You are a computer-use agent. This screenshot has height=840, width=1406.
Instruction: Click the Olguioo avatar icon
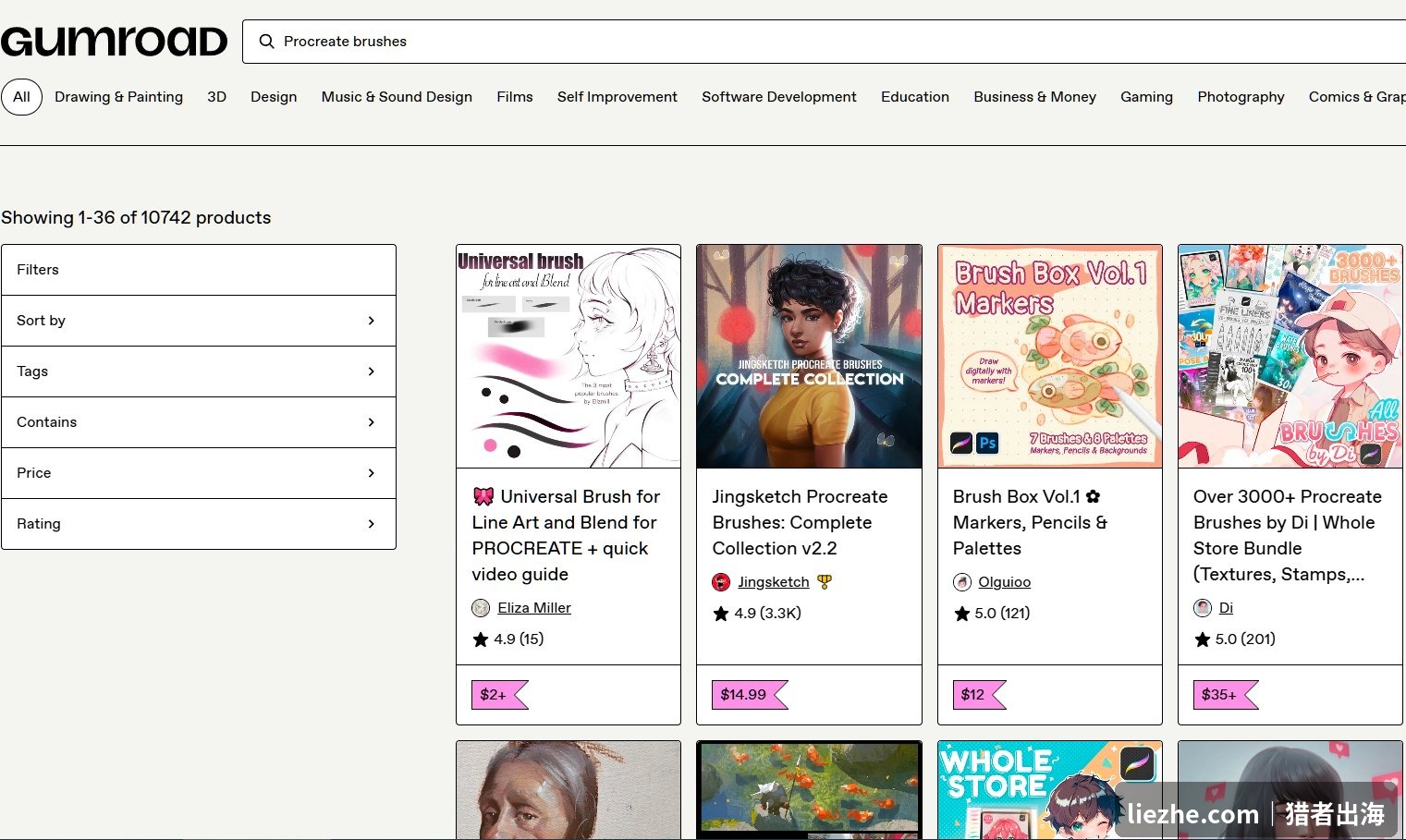(x=962, y=582)
